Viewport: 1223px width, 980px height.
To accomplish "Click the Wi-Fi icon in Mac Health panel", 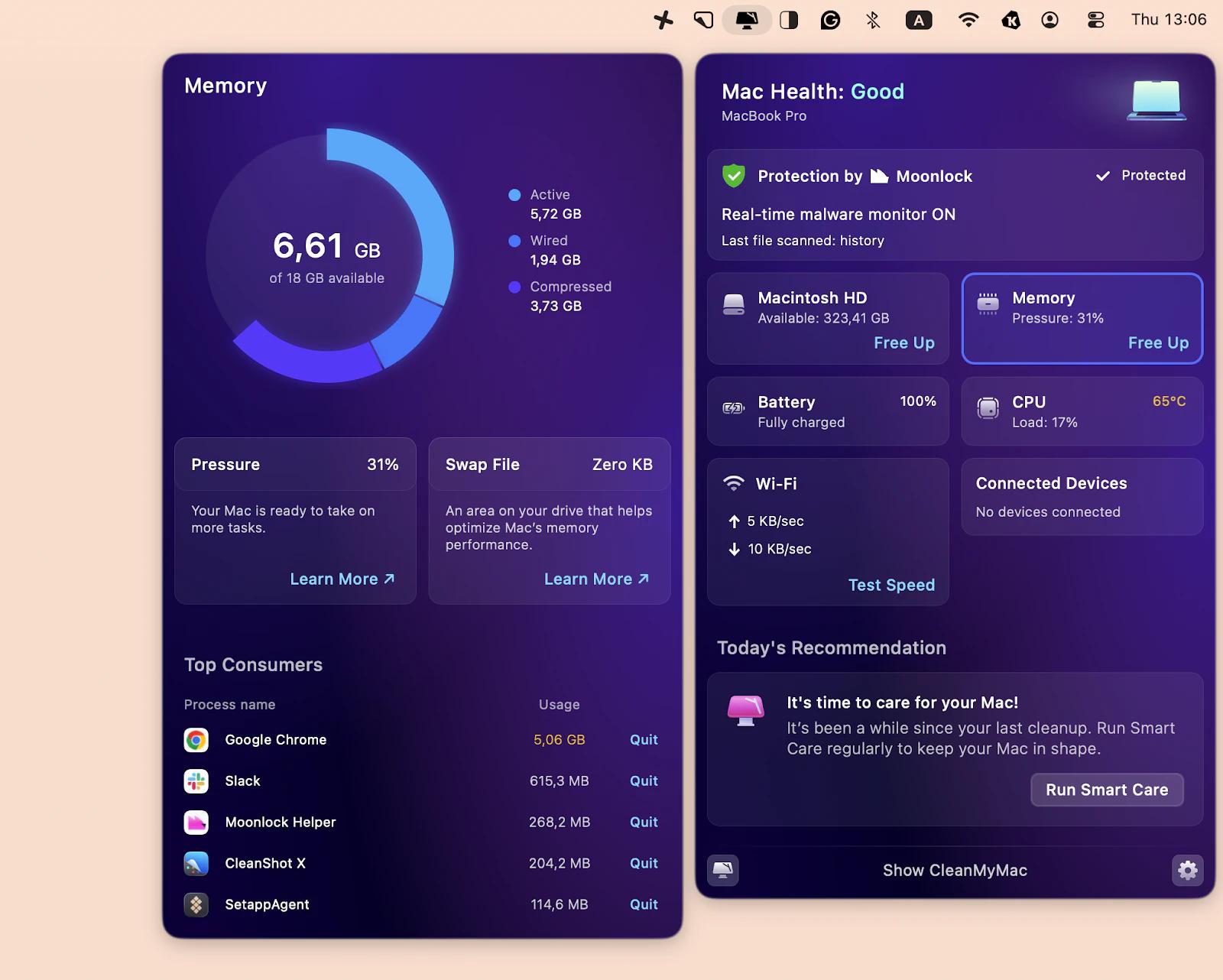I will [x=733, y=482].
